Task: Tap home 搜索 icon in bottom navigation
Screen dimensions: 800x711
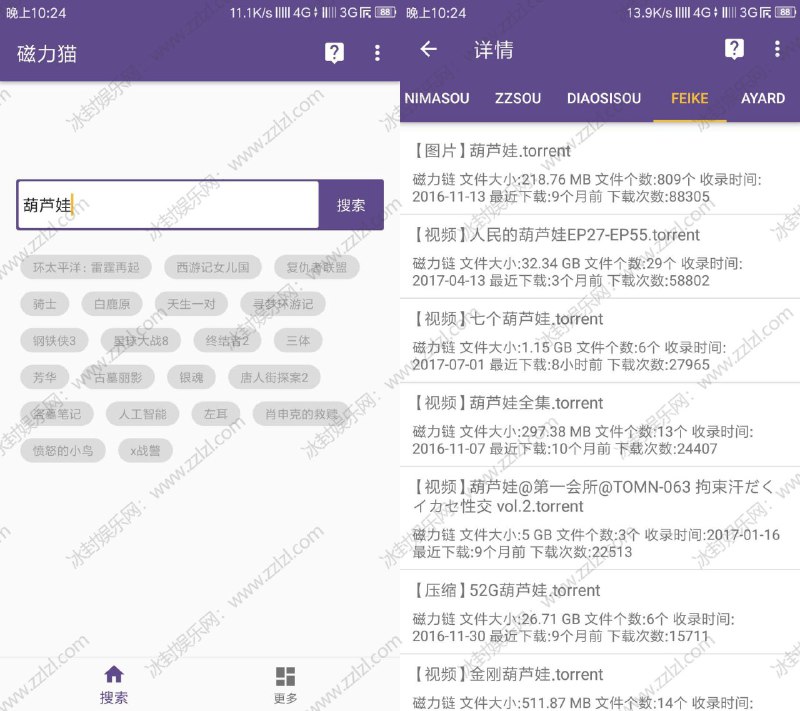Action: click(114, 674)
